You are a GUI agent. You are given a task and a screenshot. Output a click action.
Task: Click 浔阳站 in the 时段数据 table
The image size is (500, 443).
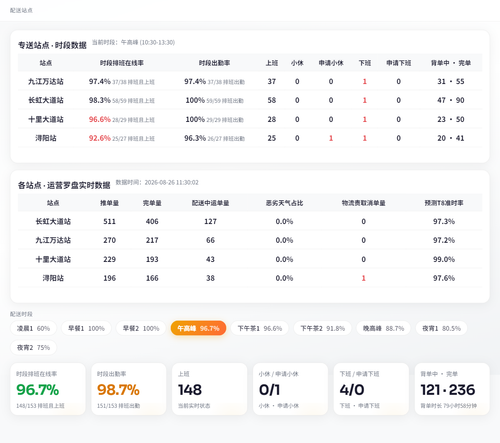[x=46, y=138]
